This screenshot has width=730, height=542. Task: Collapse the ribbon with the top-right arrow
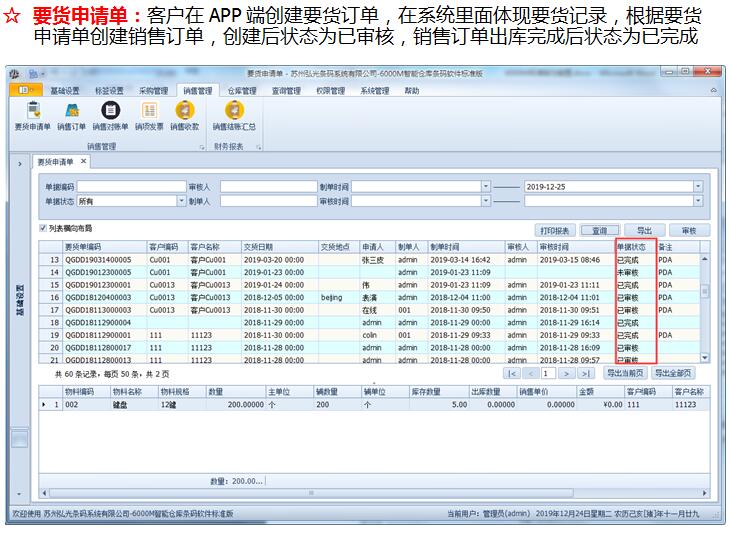pos(713,90)
